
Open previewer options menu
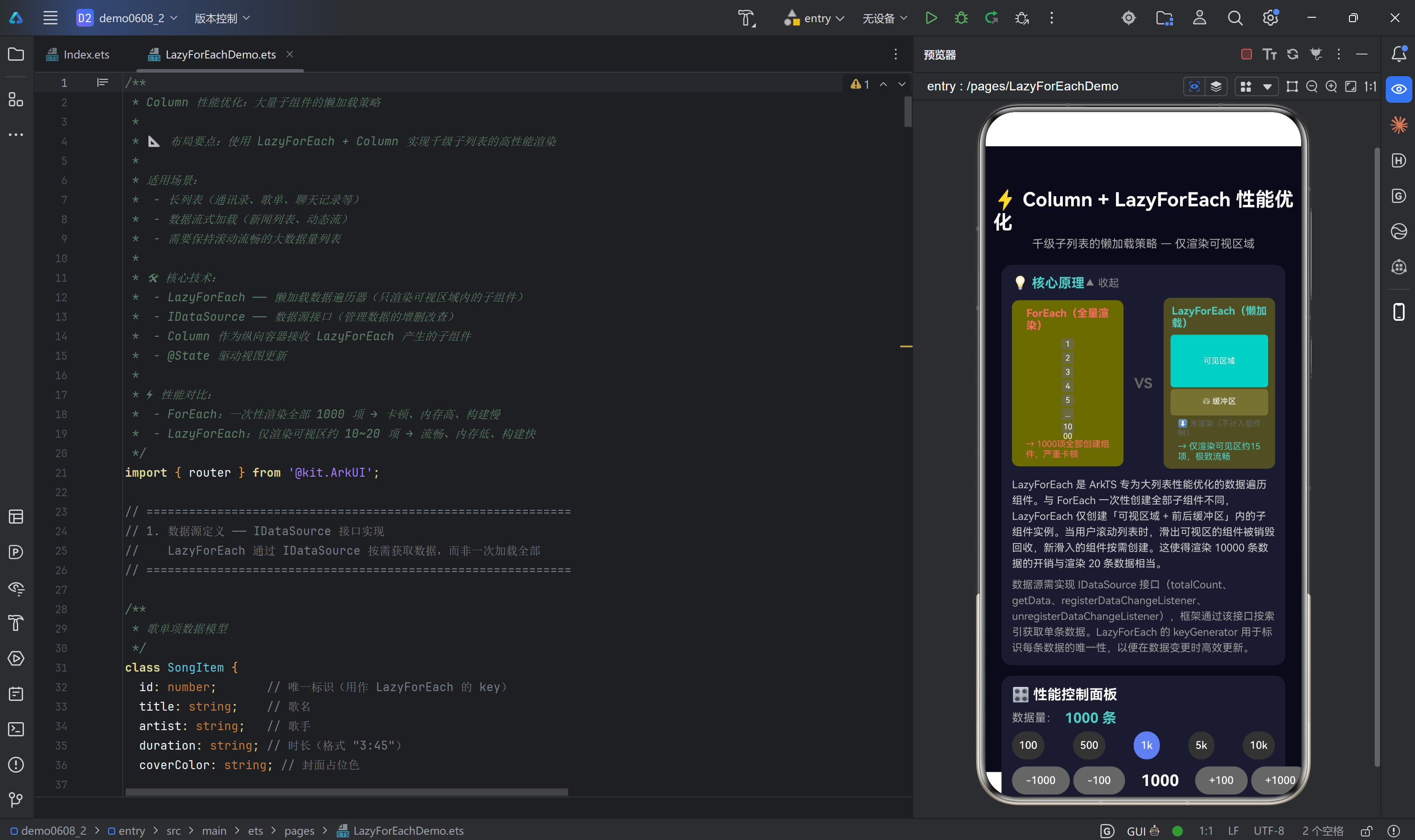(1339, 54)
